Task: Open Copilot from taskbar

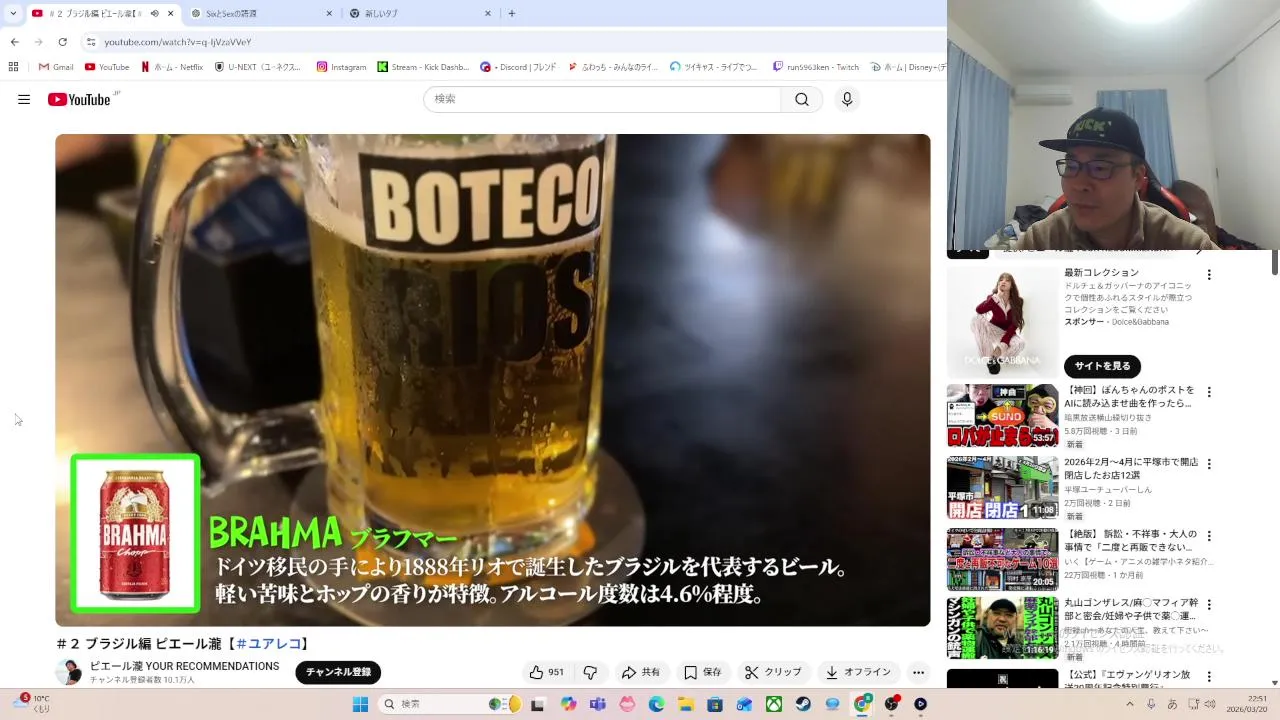Action: point(568,704)
